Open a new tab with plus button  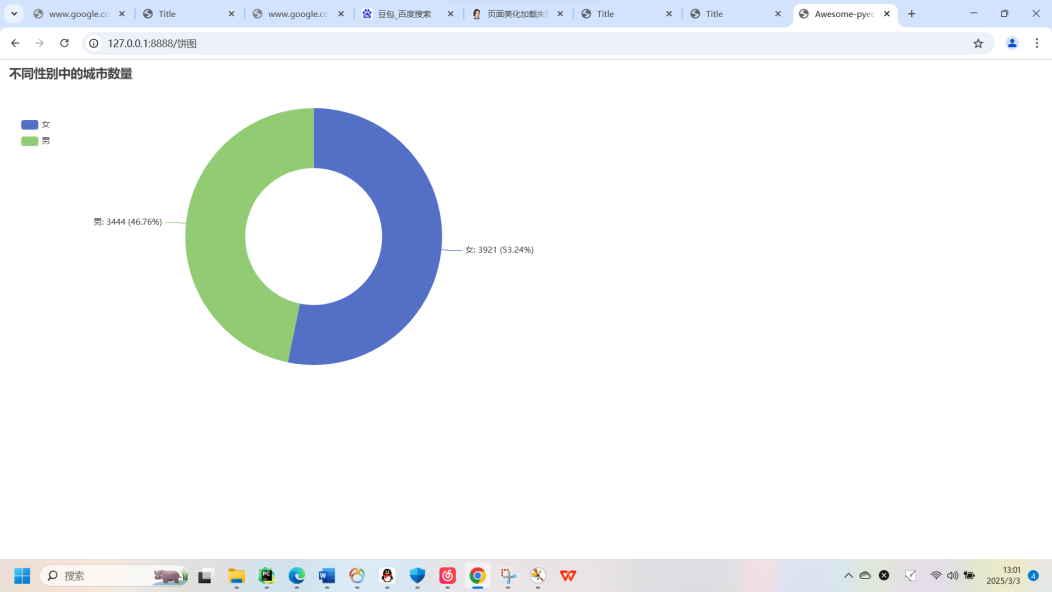tap(911, 13)
